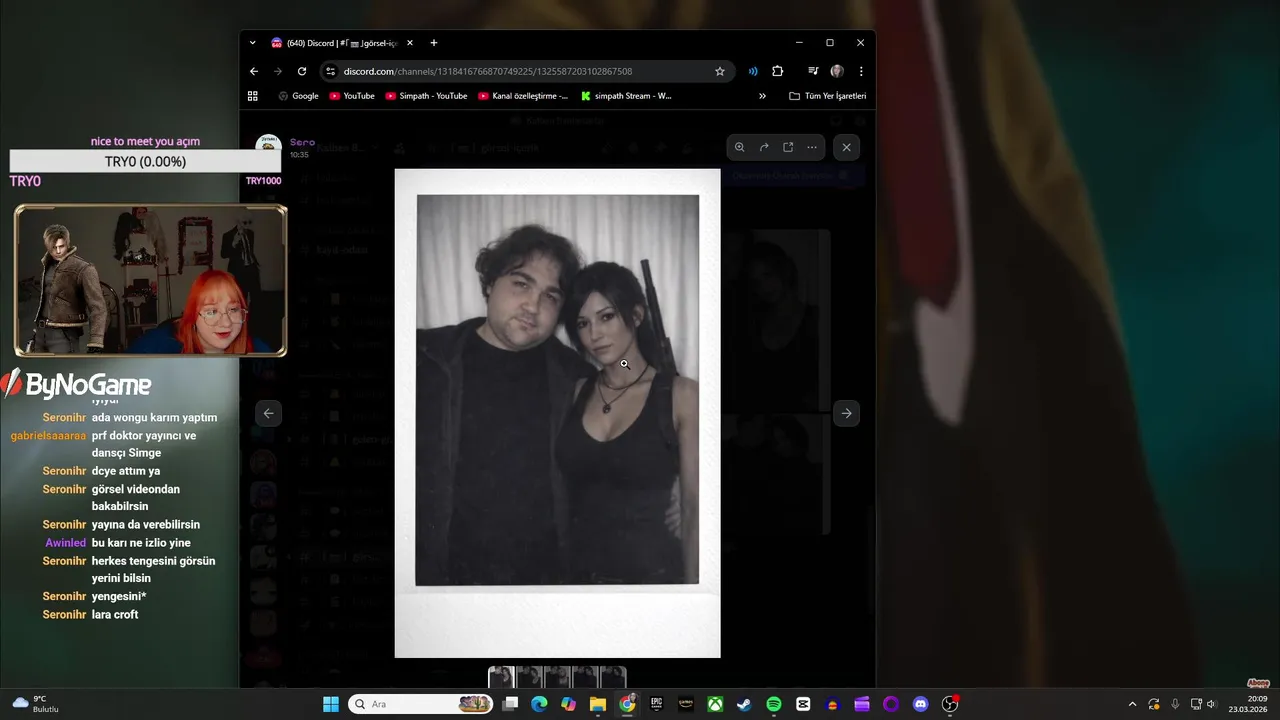The width and height of the screenshot is (1280, 720).
Task: Open the weather widget showing Bulutlu
Action: click(x=36, y=704)
